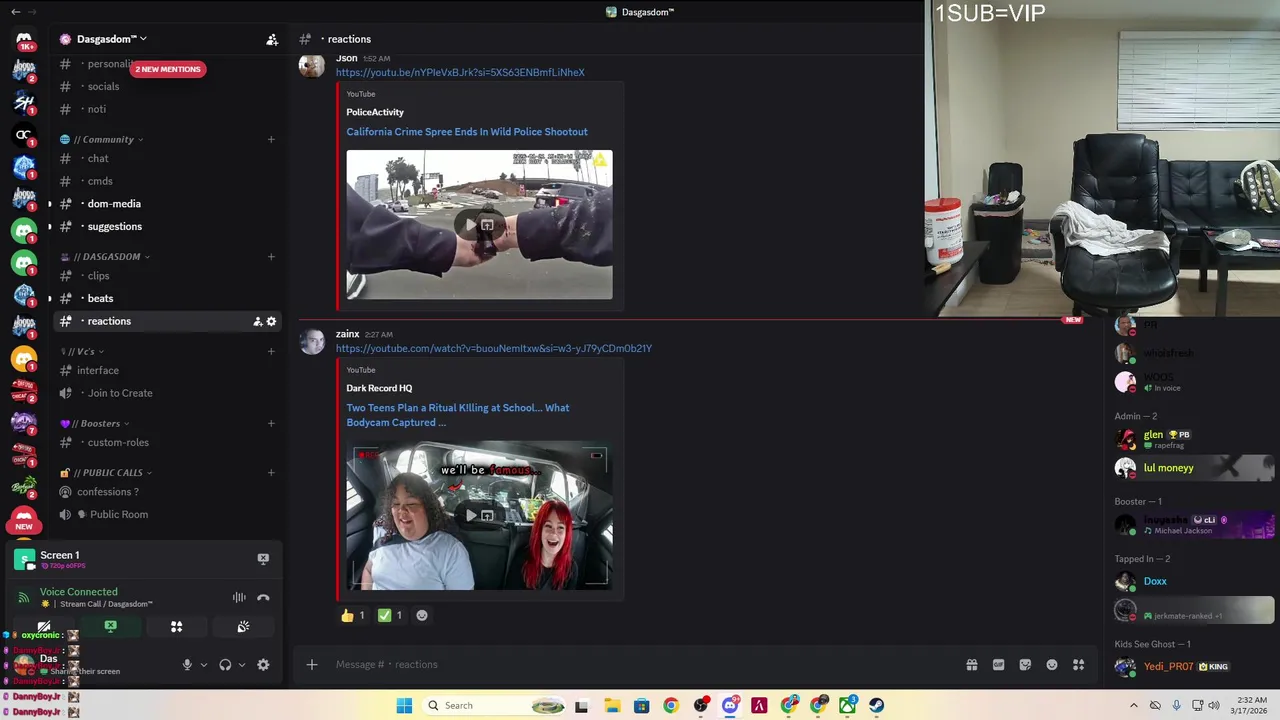The height and width of the screenshot is (720, 1280).
Task: Open youtu.be link posted by Json
Action: coord(460,73)
